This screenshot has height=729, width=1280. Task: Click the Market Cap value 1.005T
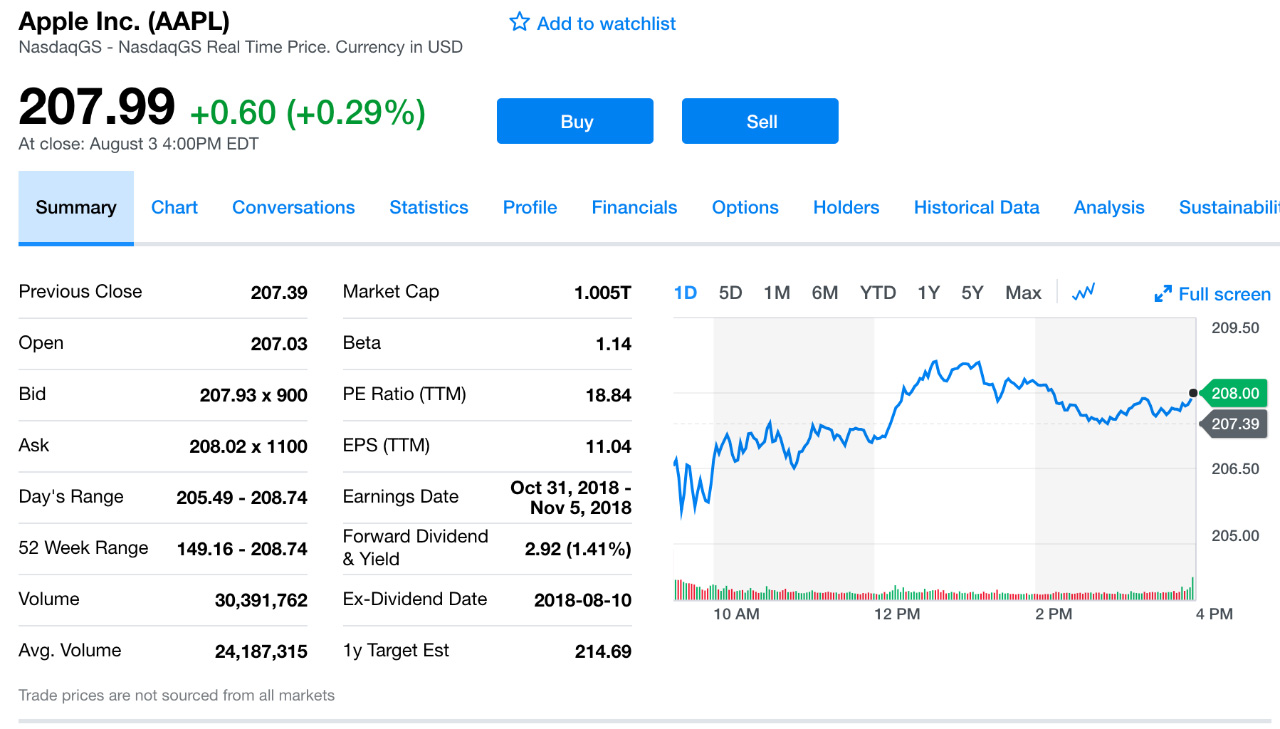coord(603,293)
